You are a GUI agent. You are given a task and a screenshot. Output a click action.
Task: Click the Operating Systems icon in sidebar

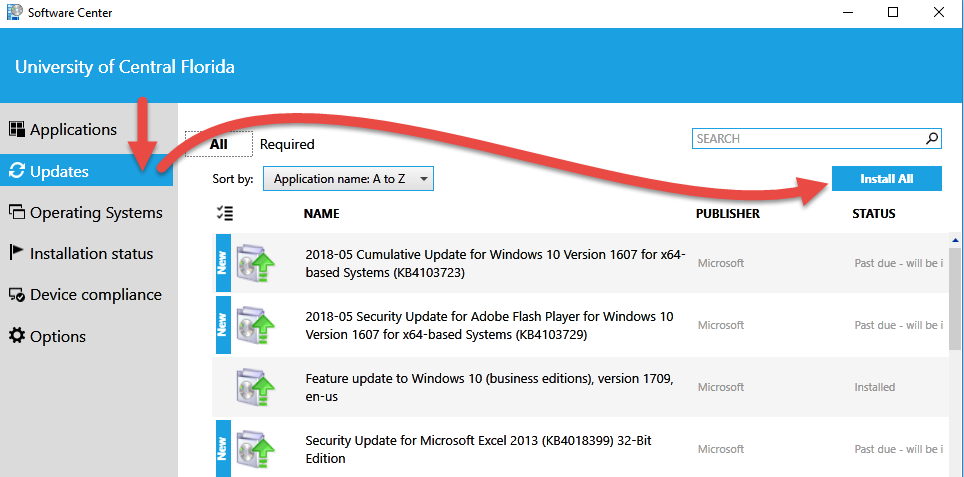tap(17, 212)
